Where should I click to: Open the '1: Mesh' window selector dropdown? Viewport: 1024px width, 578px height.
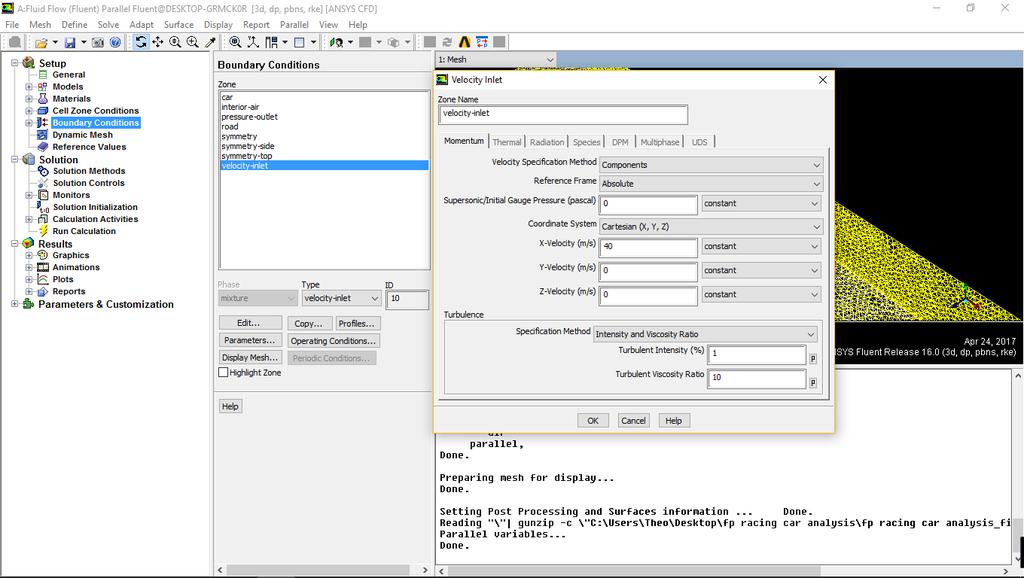496,59
